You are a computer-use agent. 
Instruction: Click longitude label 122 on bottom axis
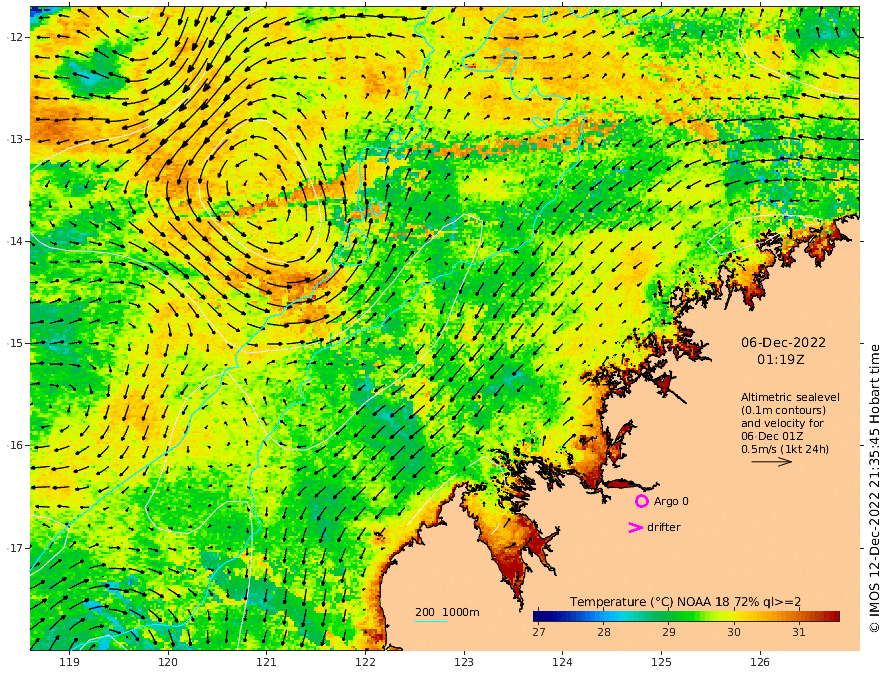point(365,663)
